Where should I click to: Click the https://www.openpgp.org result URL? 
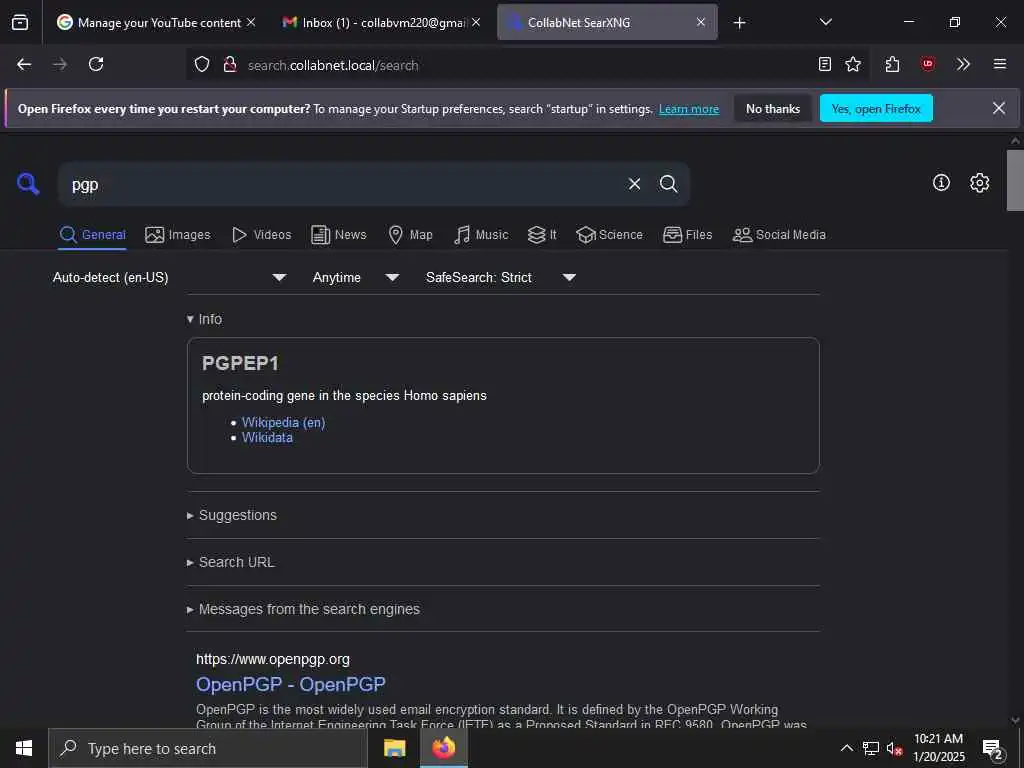pyautogui.click(x=273, y=660)
